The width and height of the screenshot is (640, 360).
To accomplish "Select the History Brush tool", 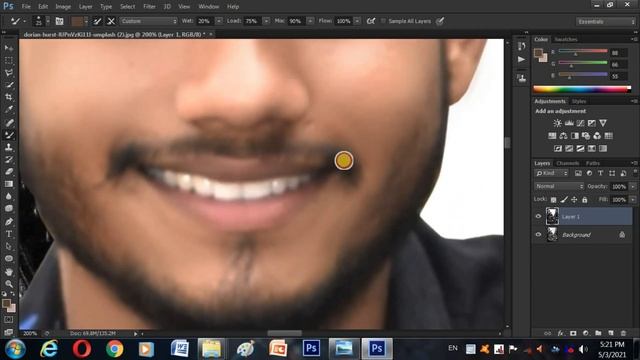I will click(x=9, y=159).
